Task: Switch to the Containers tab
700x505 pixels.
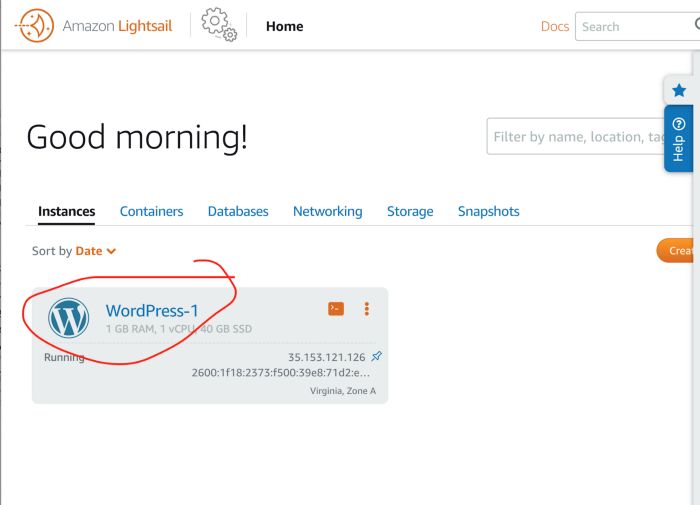Action: click(151, 211)
